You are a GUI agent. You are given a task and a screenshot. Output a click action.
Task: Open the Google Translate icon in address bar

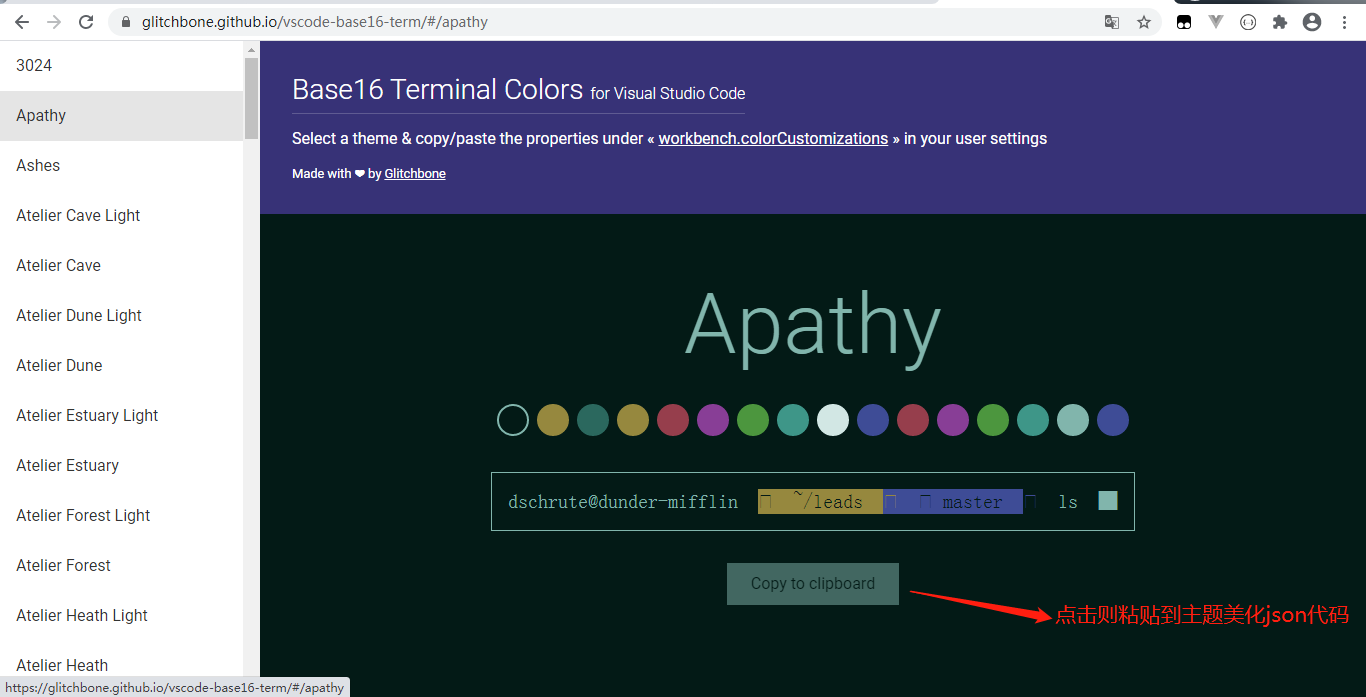coord(1112,21)
